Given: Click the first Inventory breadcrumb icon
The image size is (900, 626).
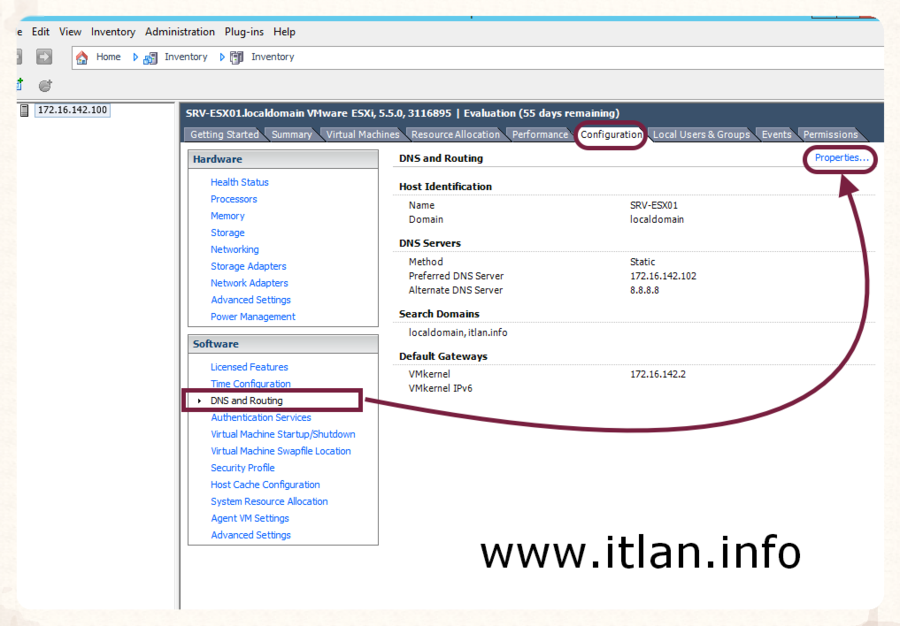Looking at the screenshot, I should (151, 58).
